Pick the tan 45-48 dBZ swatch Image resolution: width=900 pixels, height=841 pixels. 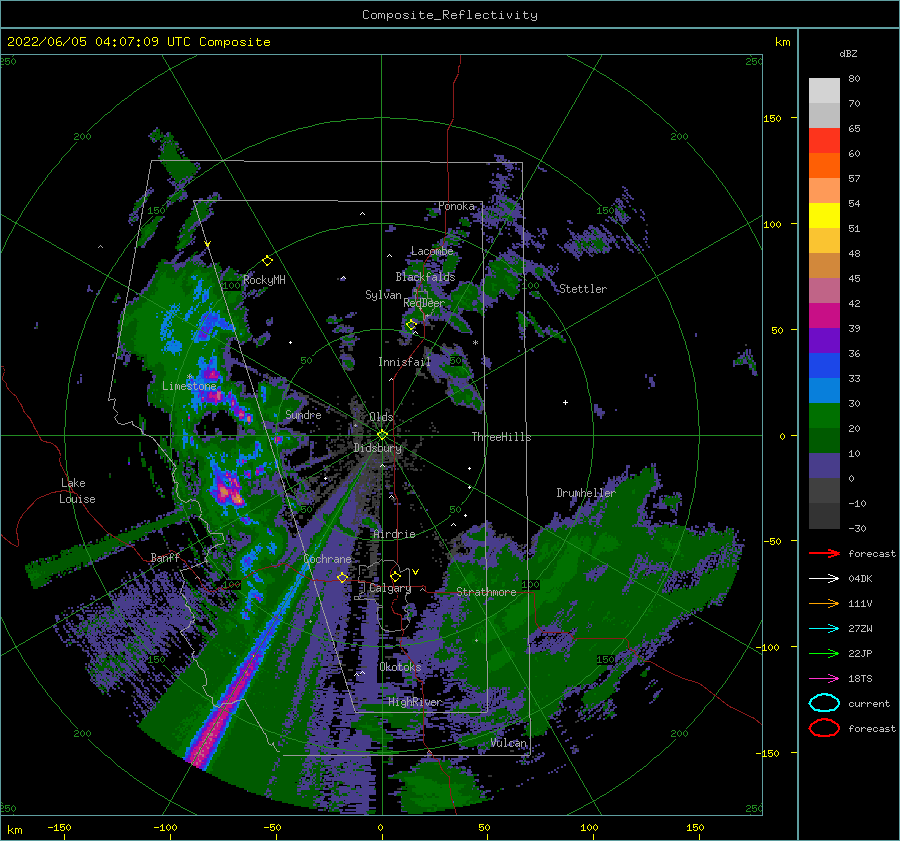click(824, 265)
